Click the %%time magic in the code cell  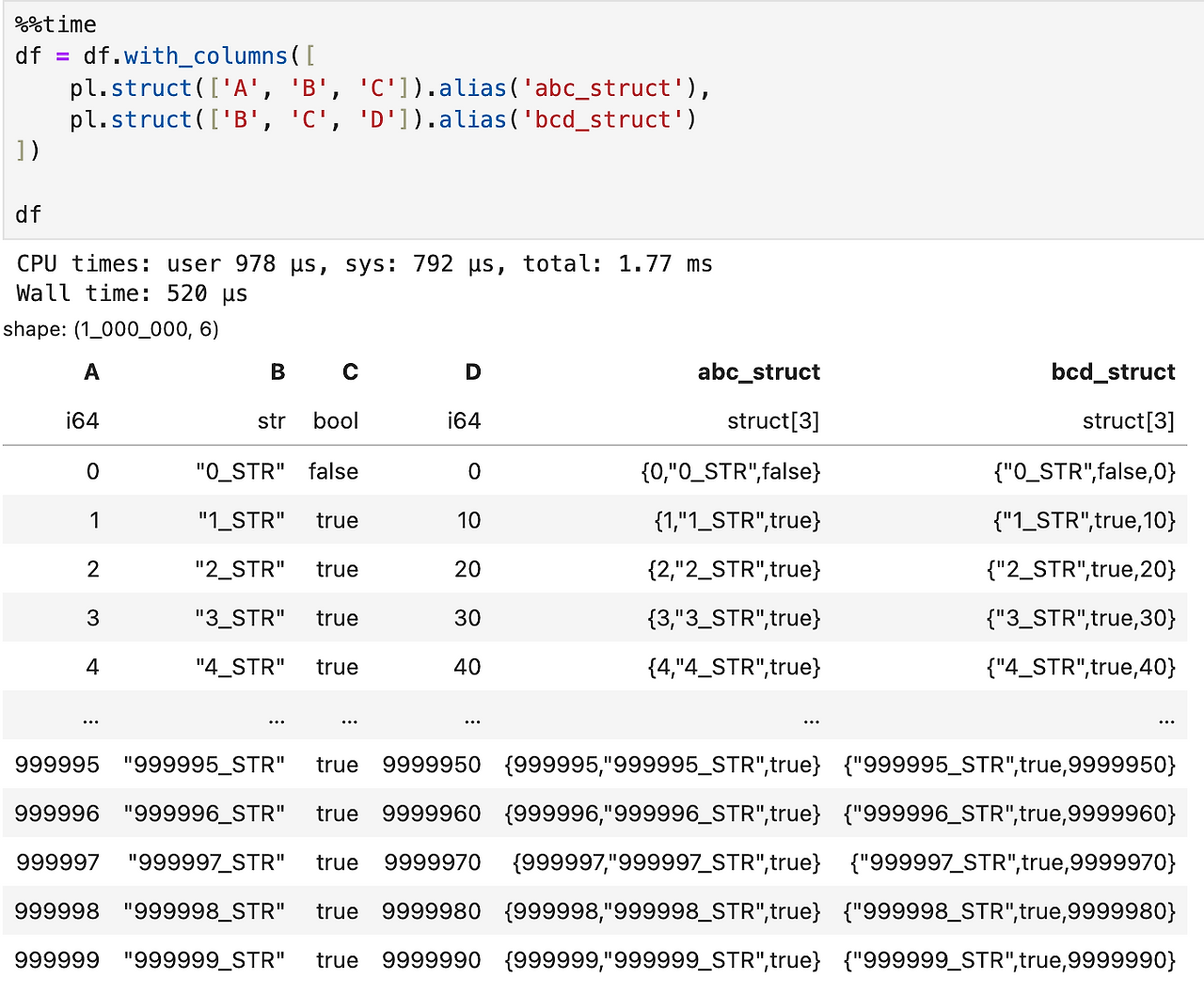click(x=55, y=24)
